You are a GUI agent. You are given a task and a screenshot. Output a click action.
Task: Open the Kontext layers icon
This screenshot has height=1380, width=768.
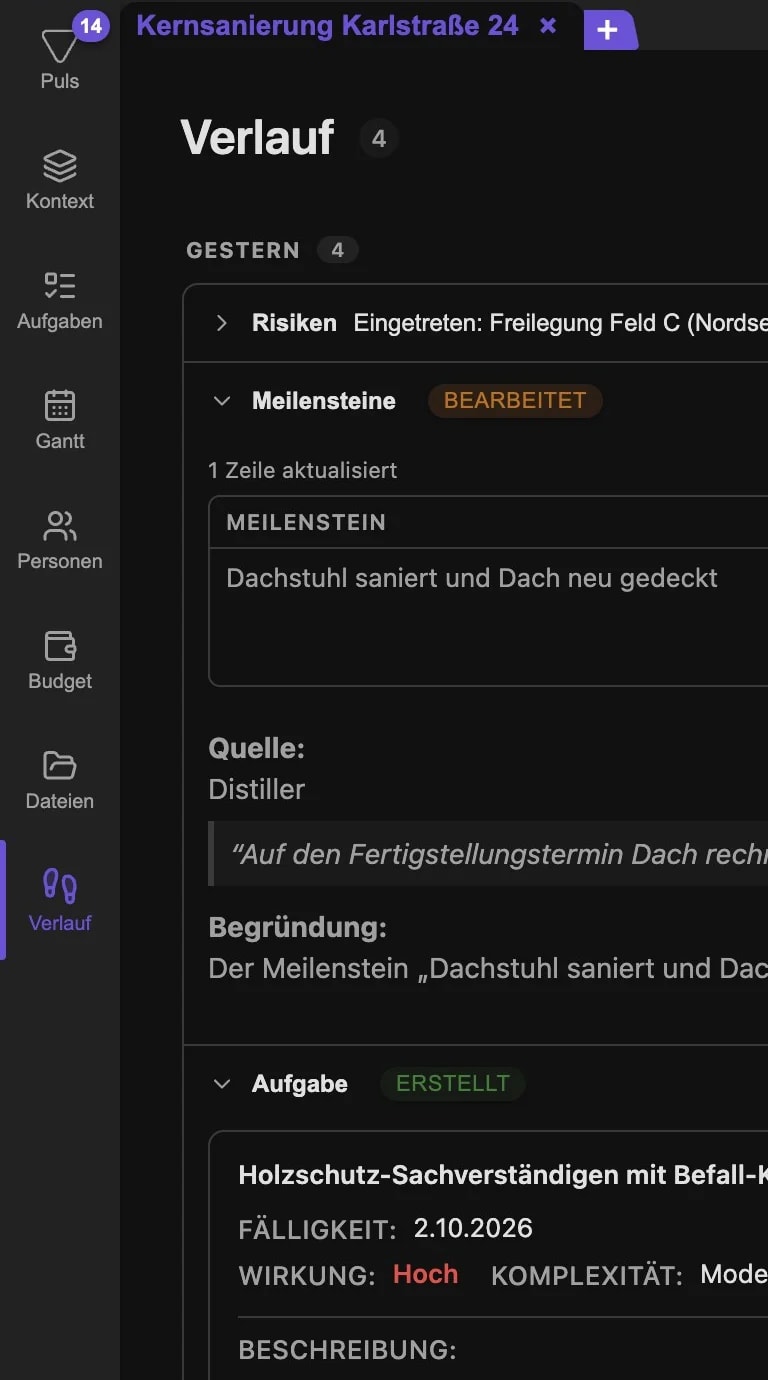(60, 166)
